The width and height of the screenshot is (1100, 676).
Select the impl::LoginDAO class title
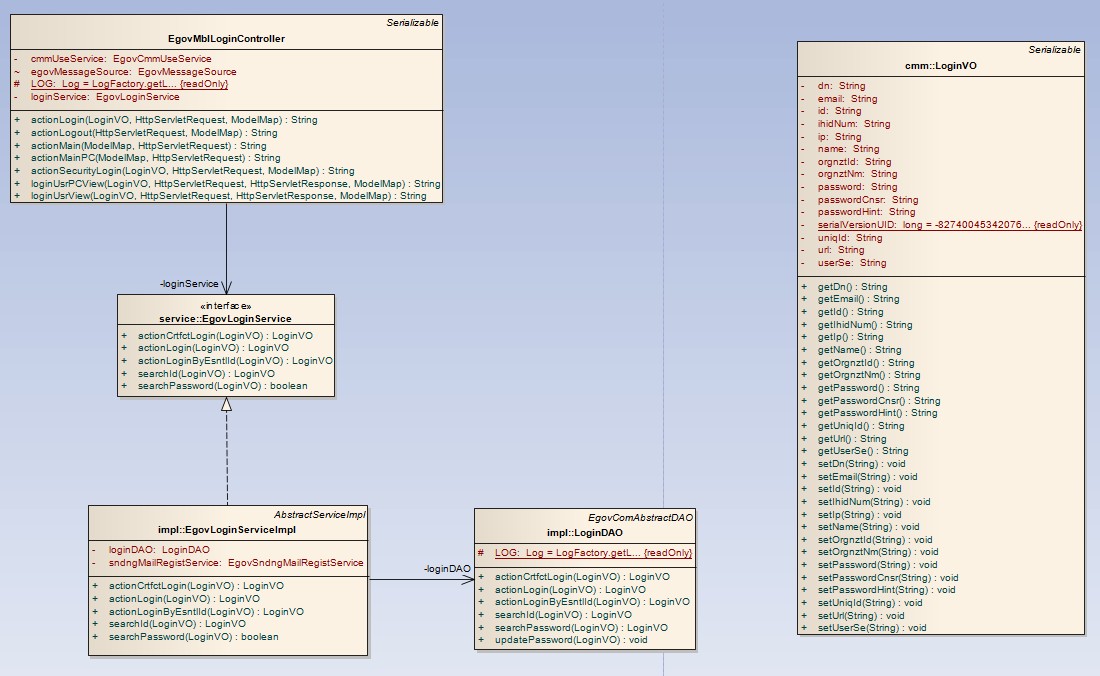coord(584,533)
